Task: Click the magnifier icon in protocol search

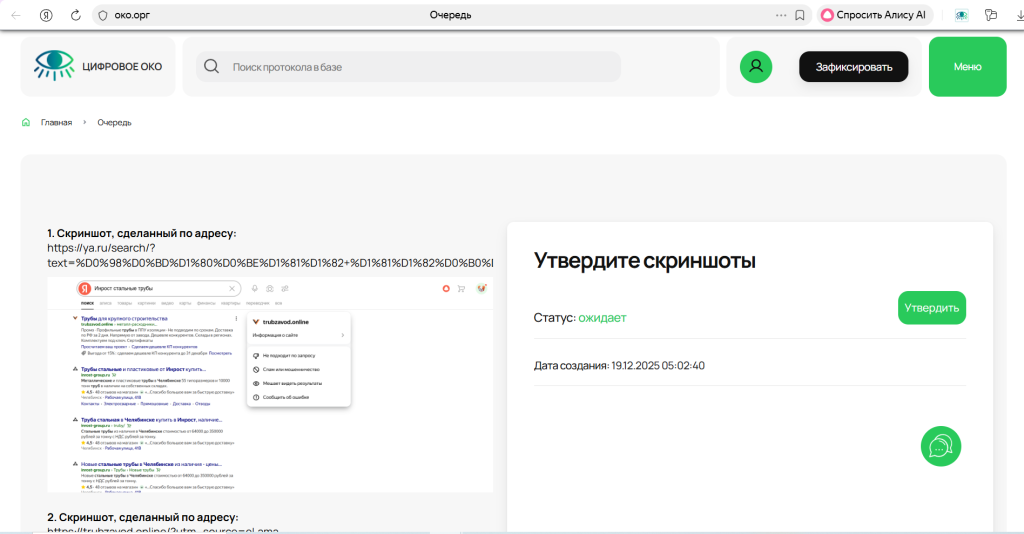Action: pos(212,67)
